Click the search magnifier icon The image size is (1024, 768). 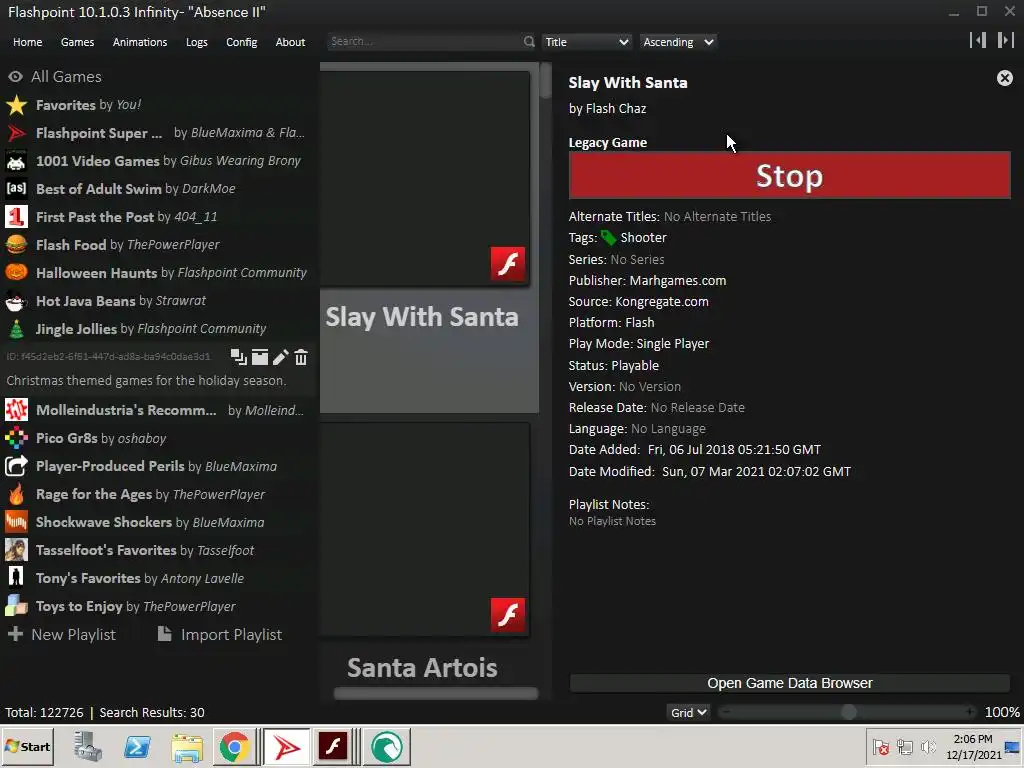[529, 42]
